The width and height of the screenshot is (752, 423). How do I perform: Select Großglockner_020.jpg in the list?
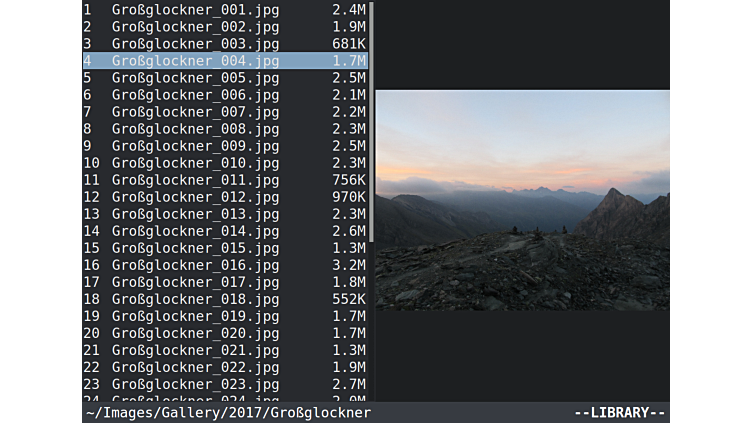click(195, 333)
